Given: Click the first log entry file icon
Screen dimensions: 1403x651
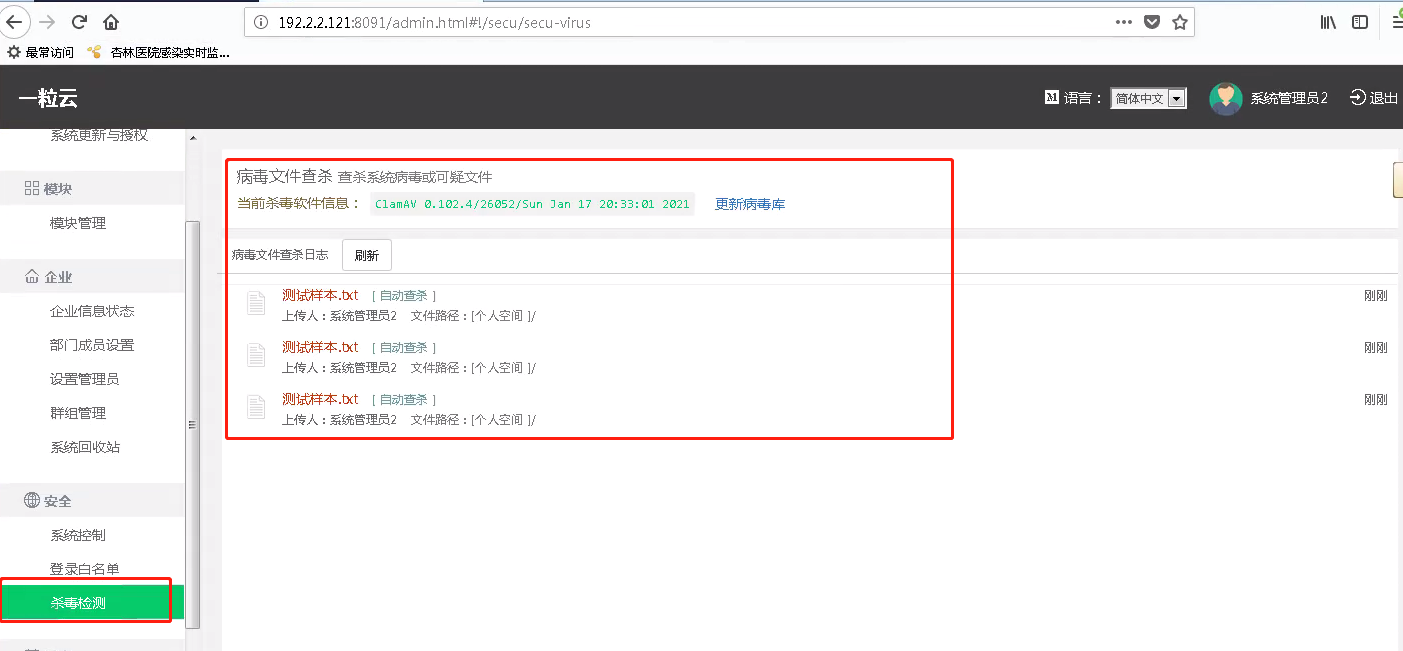Looking at the screenshot, I should (x=256, y=303).
